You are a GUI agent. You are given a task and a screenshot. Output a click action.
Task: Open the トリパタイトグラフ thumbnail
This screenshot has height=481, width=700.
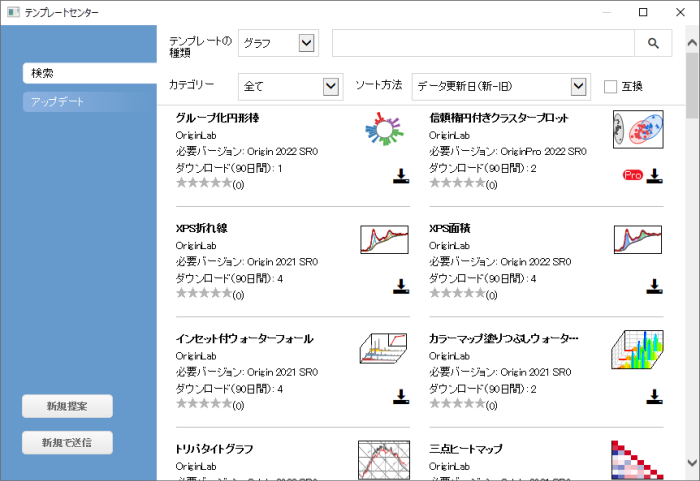point(384,460)
